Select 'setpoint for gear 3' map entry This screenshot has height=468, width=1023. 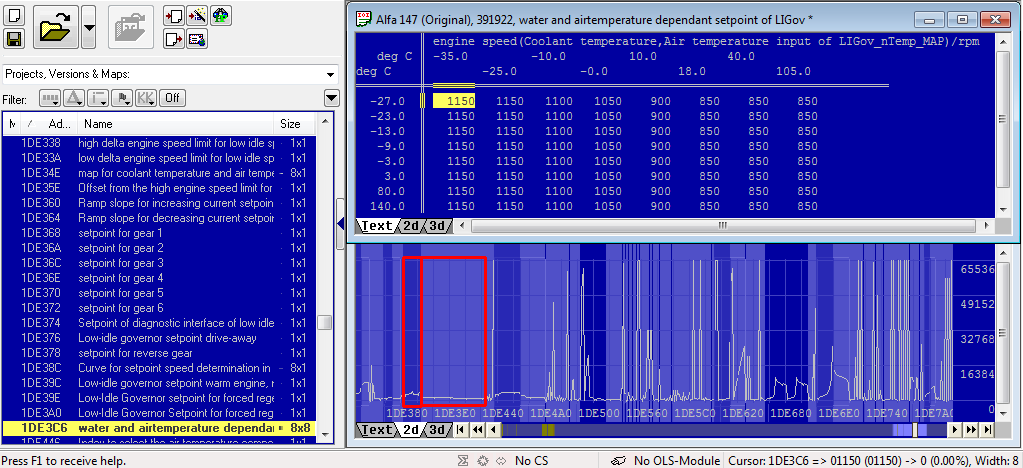(121, 263)
